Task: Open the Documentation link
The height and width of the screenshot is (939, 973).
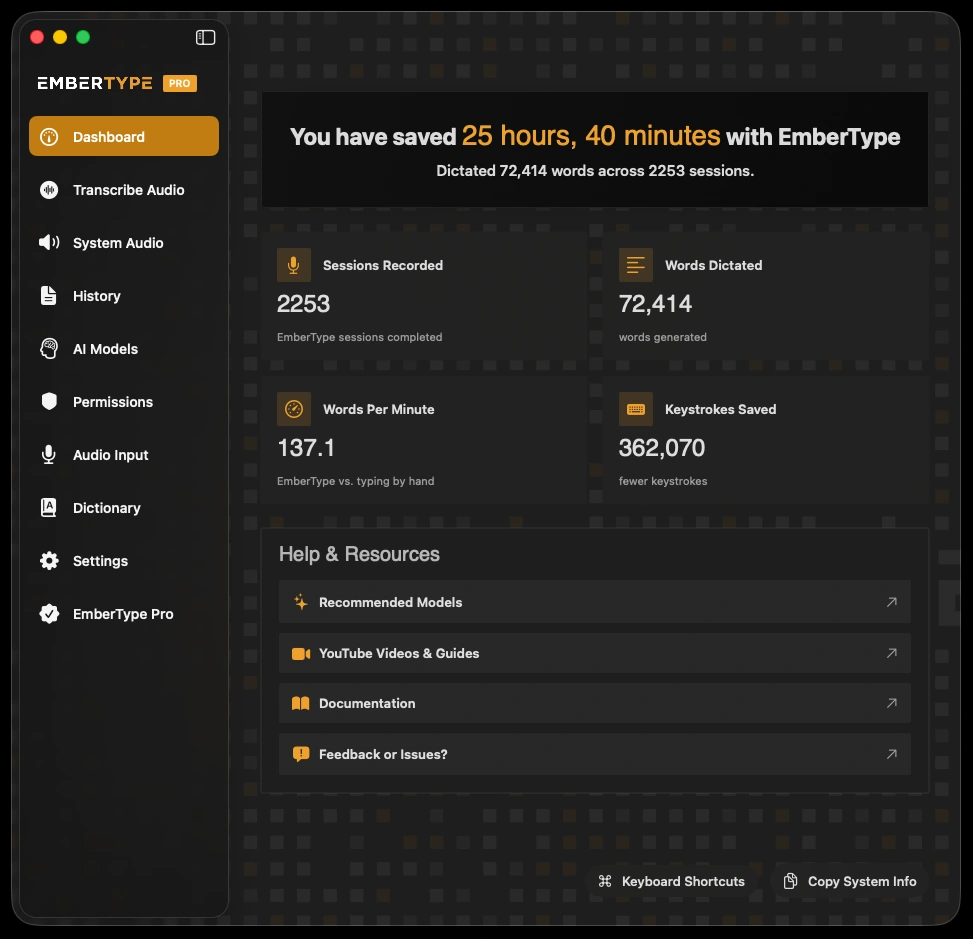Action: coord(595,703)
